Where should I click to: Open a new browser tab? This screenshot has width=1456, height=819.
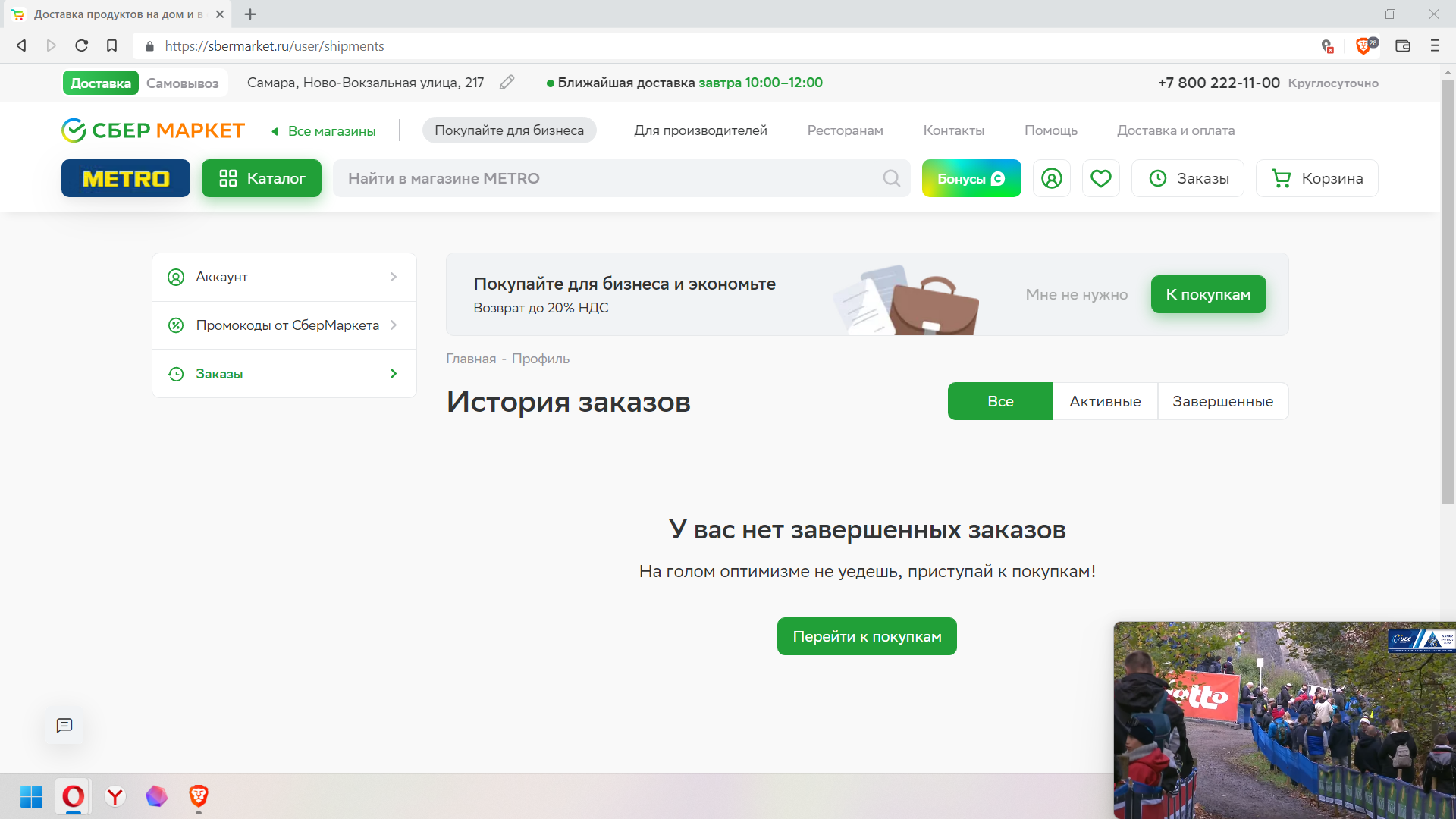click(x=250, y=14)
